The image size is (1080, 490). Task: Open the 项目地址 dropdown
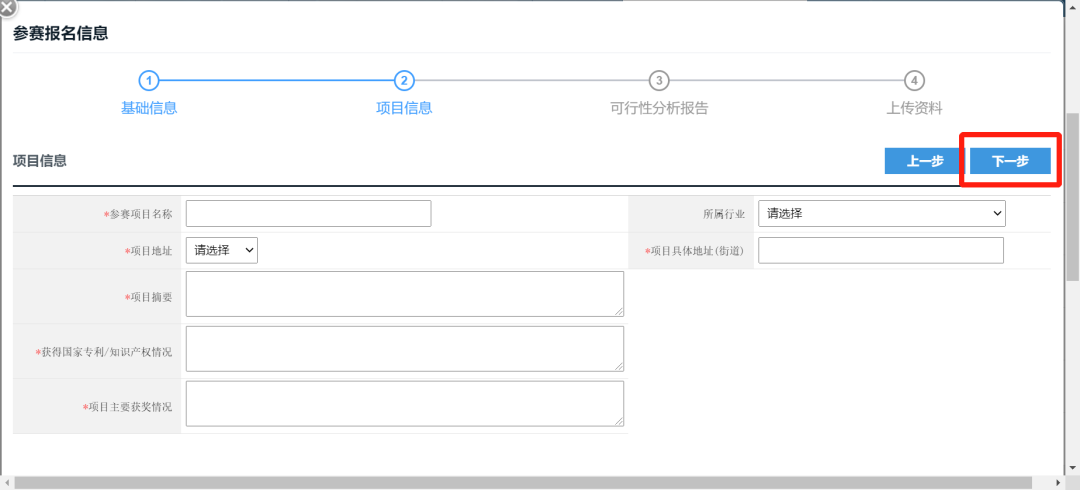[222, 251]
